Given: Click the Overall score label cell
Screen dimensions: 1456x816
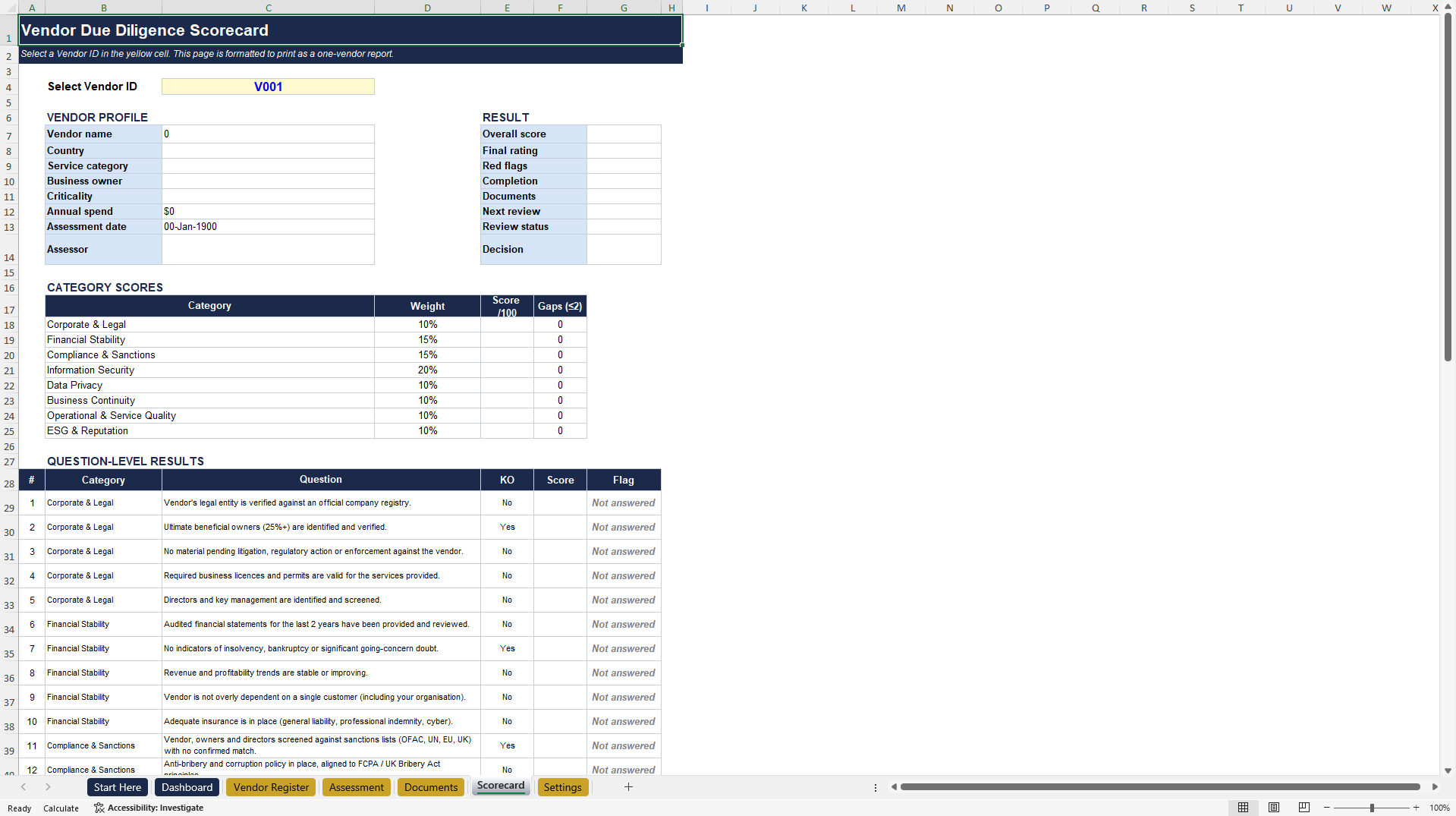Looking at the screenshot, I should [533, 134].
